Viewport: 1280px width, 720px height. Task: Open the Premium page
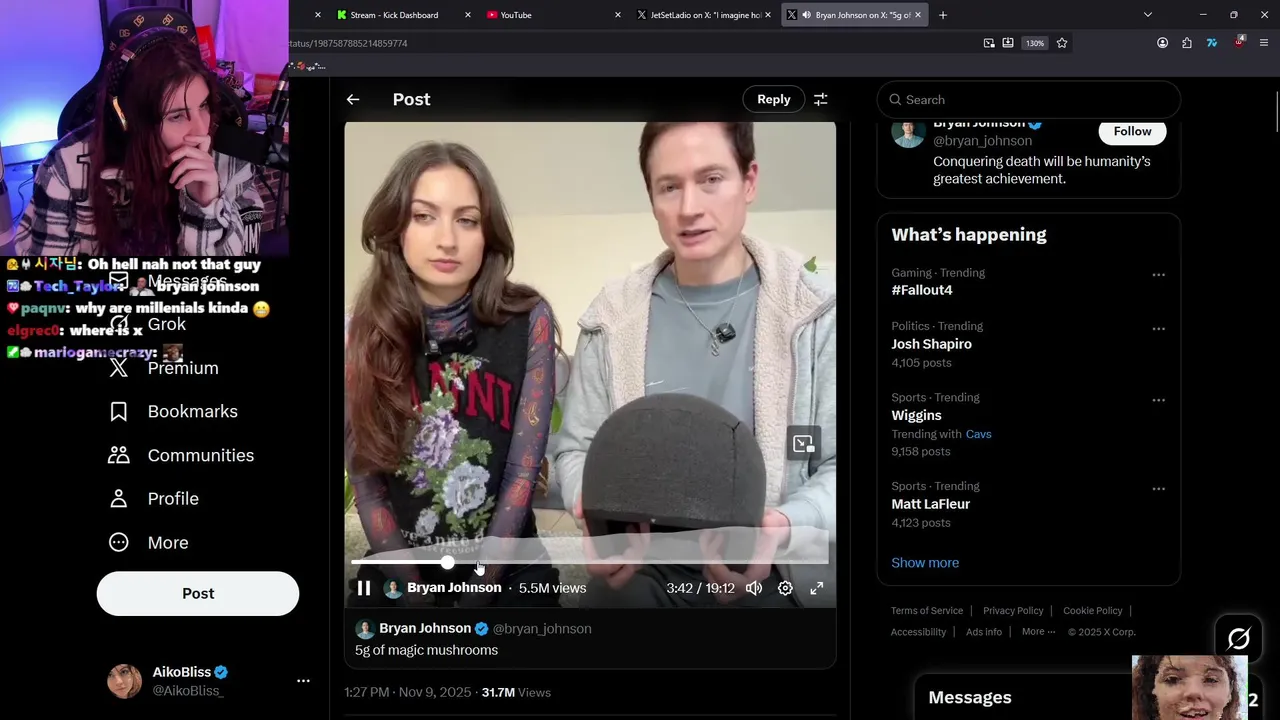coord(163,368)
